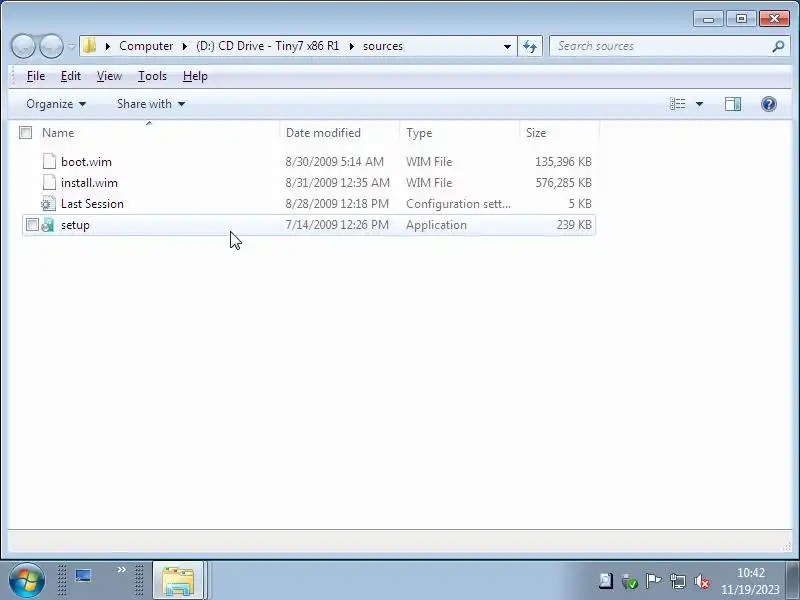Tick the select-all checkbox in header
Screen dimensions: 800x600
pos(26,133)
